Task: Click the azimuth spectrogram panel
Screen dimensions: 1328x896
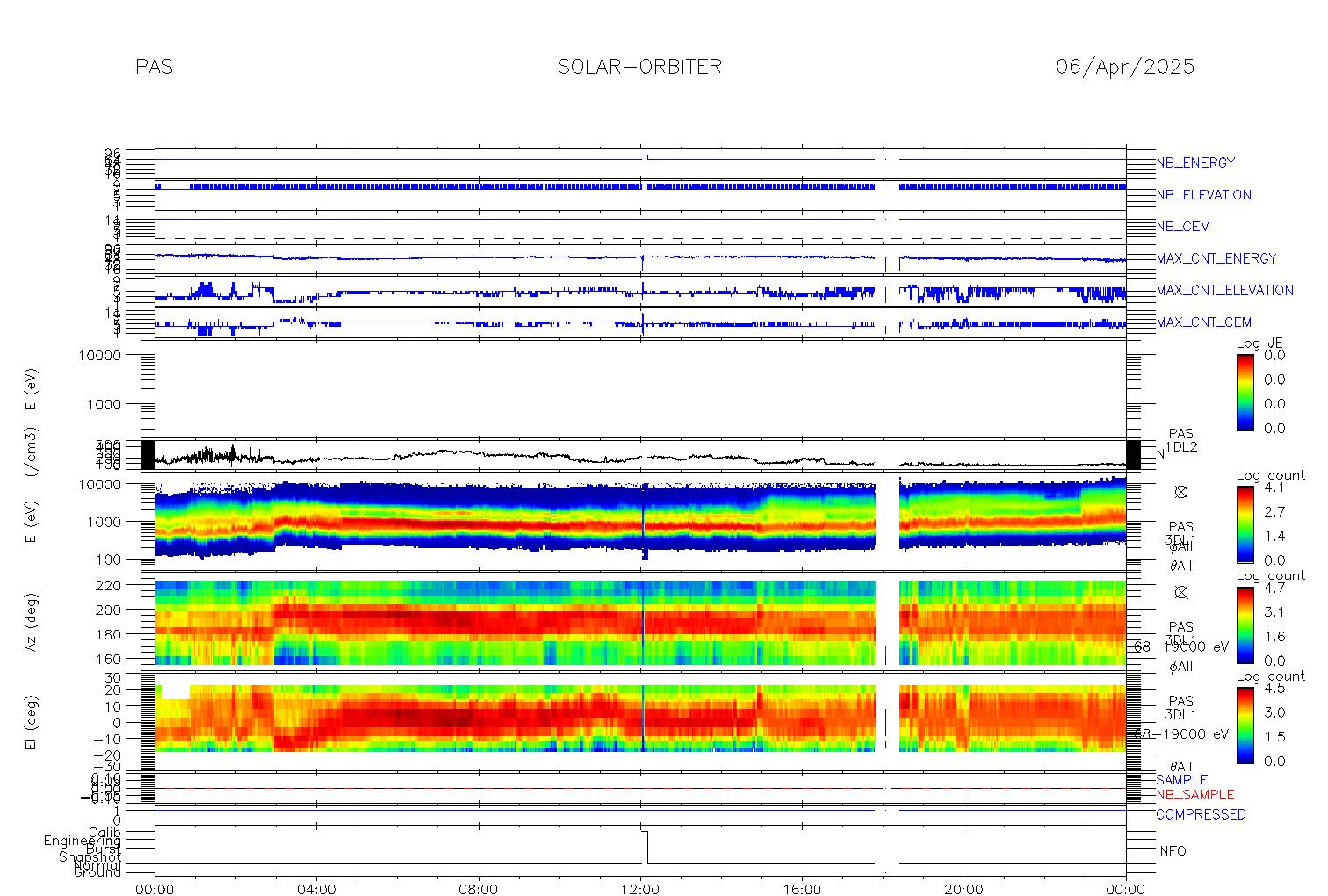Action: pos(640,622)
